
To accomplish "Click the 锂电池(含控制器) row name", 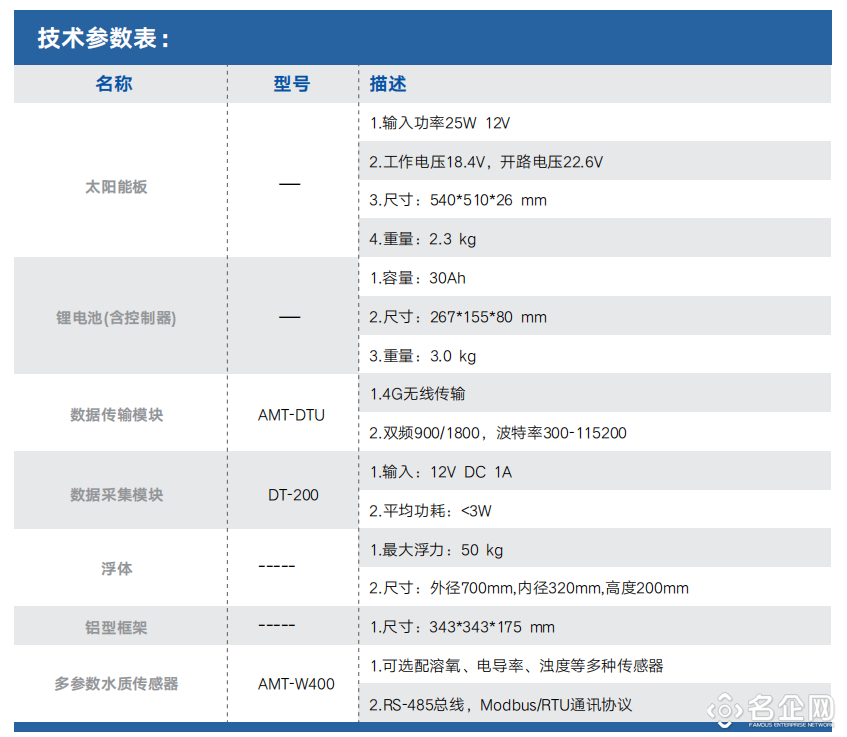I will point(116,318).
